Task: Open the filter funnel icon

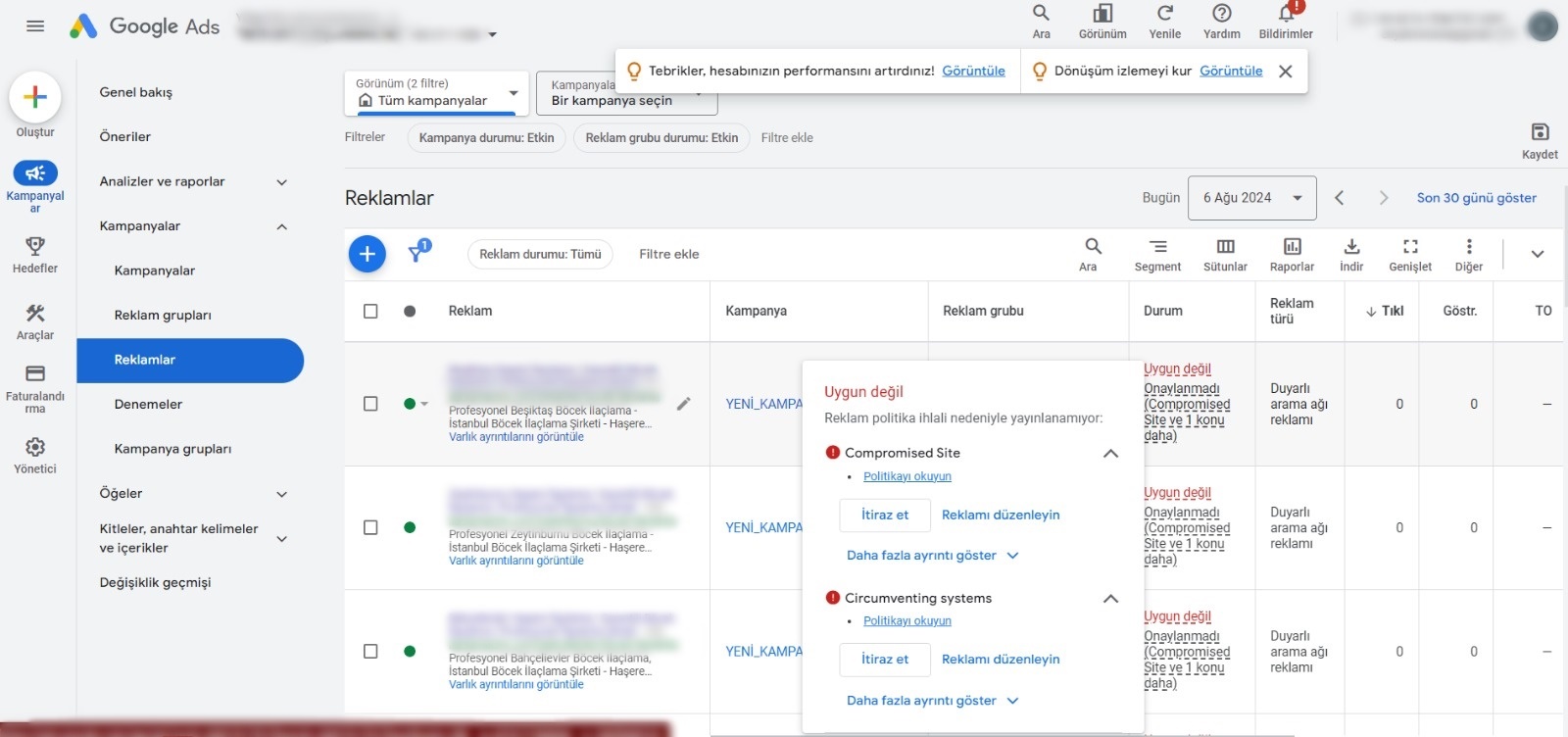Action: click(x=417, y=253)
